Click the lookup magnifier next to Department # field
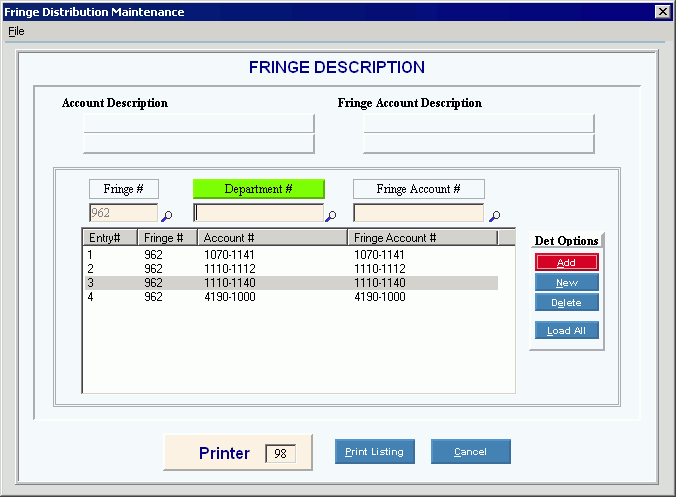676x497 pixels. click(x=331, y=215)
